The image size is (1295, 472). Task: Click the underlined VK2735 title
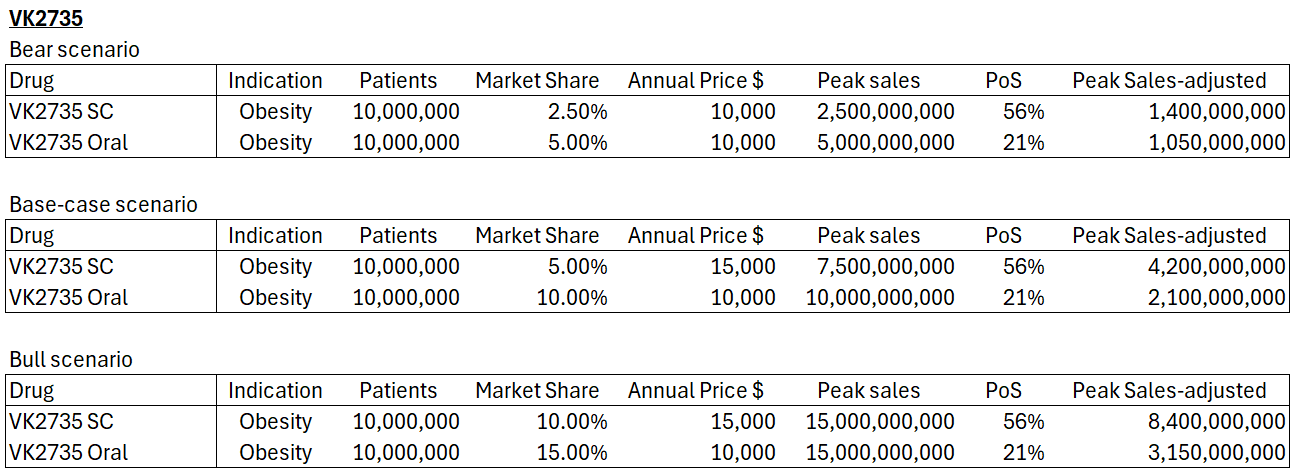pyautogui.click(x=45, y=17)
